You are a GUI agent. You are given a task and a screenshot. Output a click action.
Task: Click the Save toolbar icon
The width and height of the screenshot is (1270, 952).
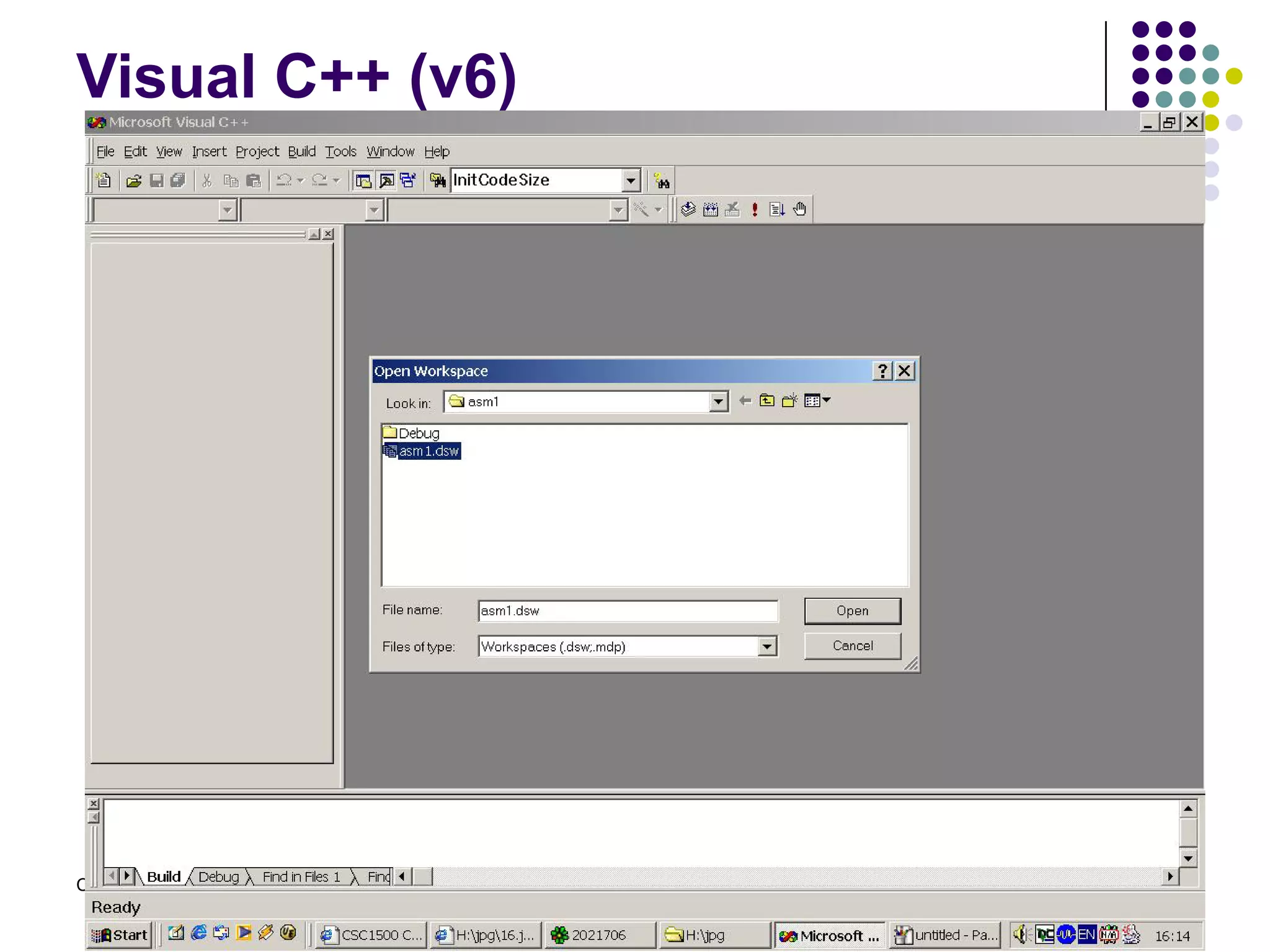(x=156, y=180)
